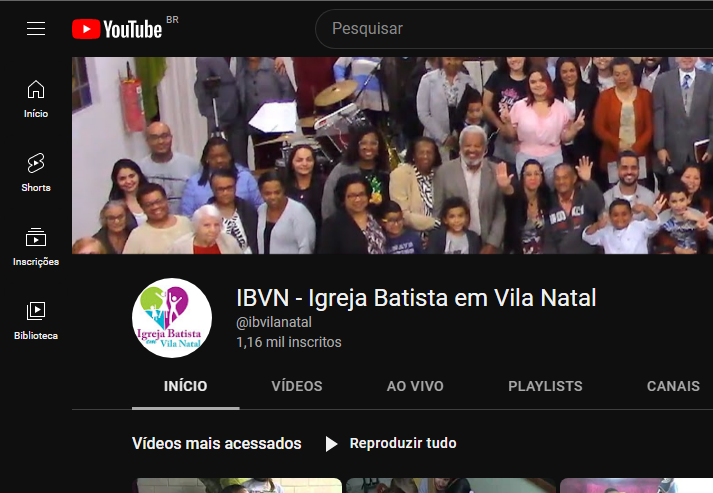Switch to the AO VIVO tab
713x493 pixels.
coord(415,386)
